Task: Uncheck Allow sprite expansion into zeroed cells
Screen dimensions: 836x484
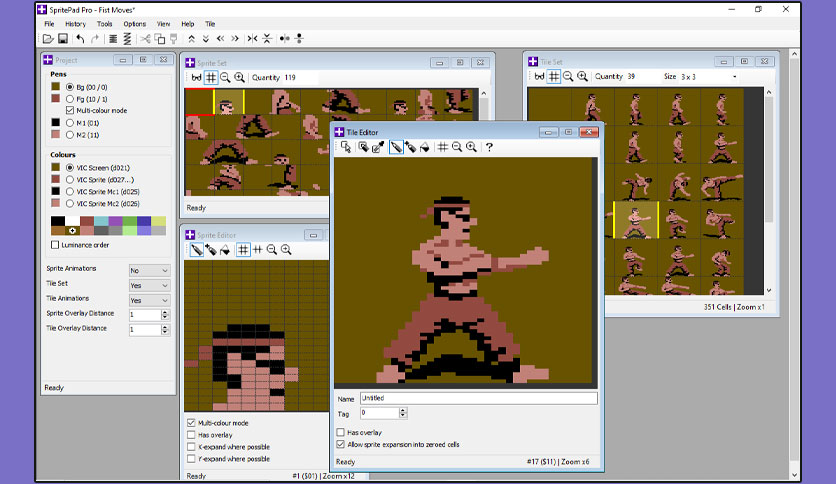Action: (x=341, y=444)
